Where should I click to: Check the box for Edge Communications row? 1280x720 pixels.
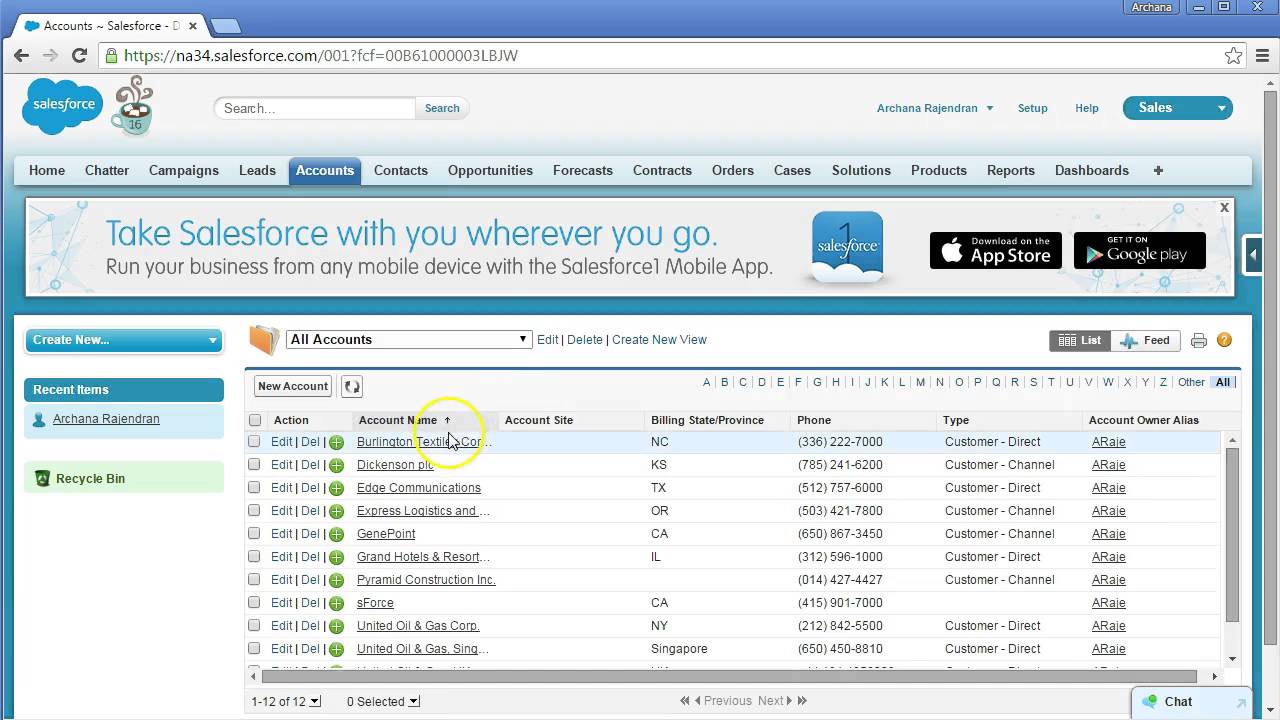pos(254,488)
